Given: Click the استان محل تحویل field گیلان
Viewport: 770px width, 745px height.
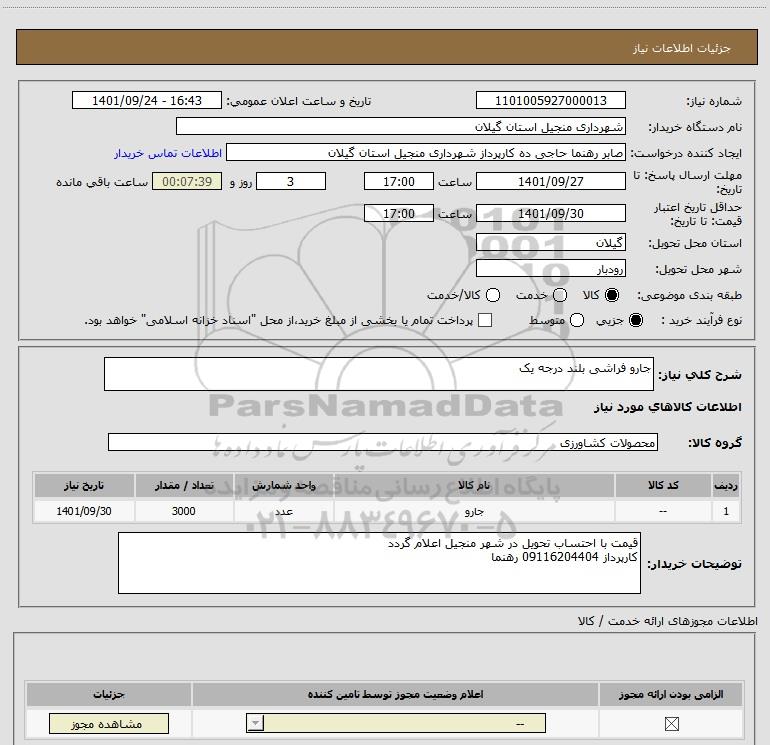Looking at the screenshot, I should coord(550,242).
